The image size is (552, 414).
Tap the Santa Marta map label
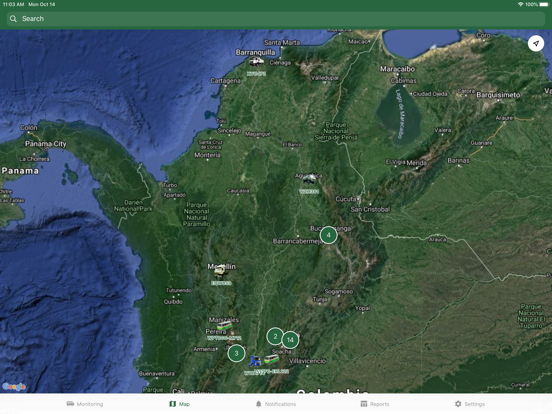click(282, 43)
